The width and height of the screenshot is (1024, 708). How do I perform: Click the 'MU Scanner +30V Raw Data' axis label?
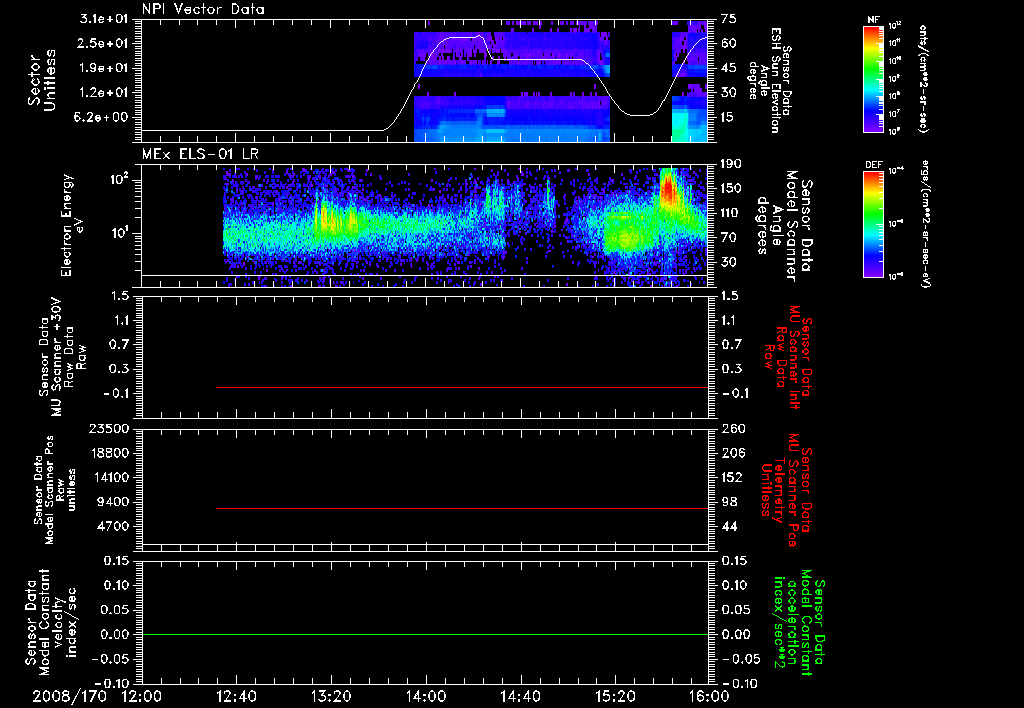point(61,357)
